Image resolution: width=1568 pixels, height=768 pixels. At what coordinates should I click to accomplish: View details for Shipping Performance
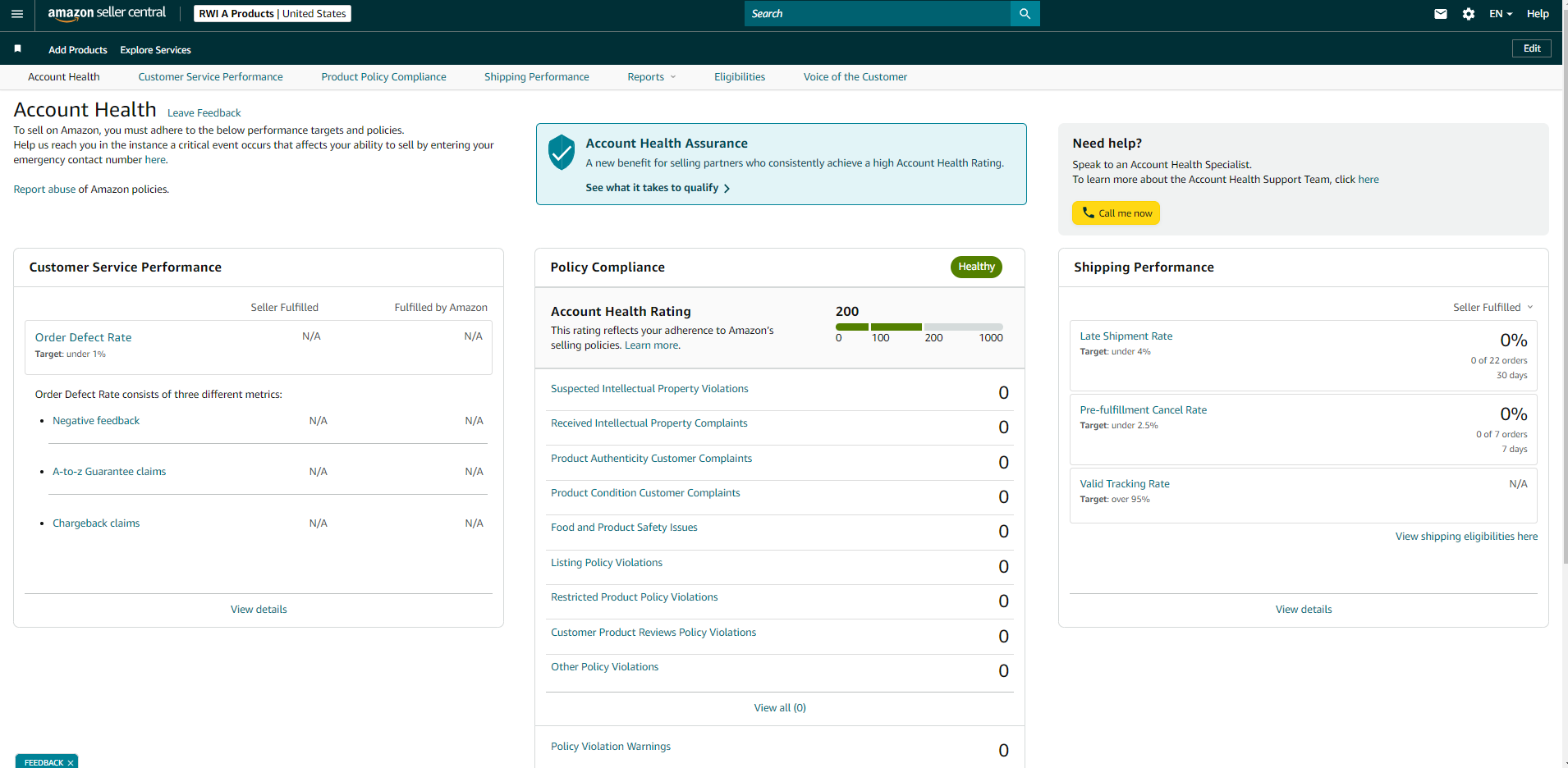(x=1304, y=610)
